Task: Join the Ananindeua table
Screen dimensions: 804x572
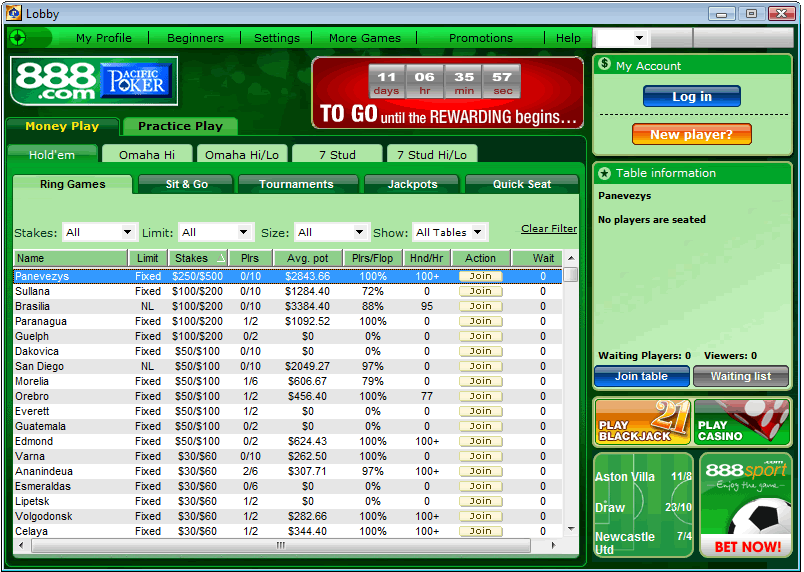Action: pyautogui.click(x=480, y=471)
